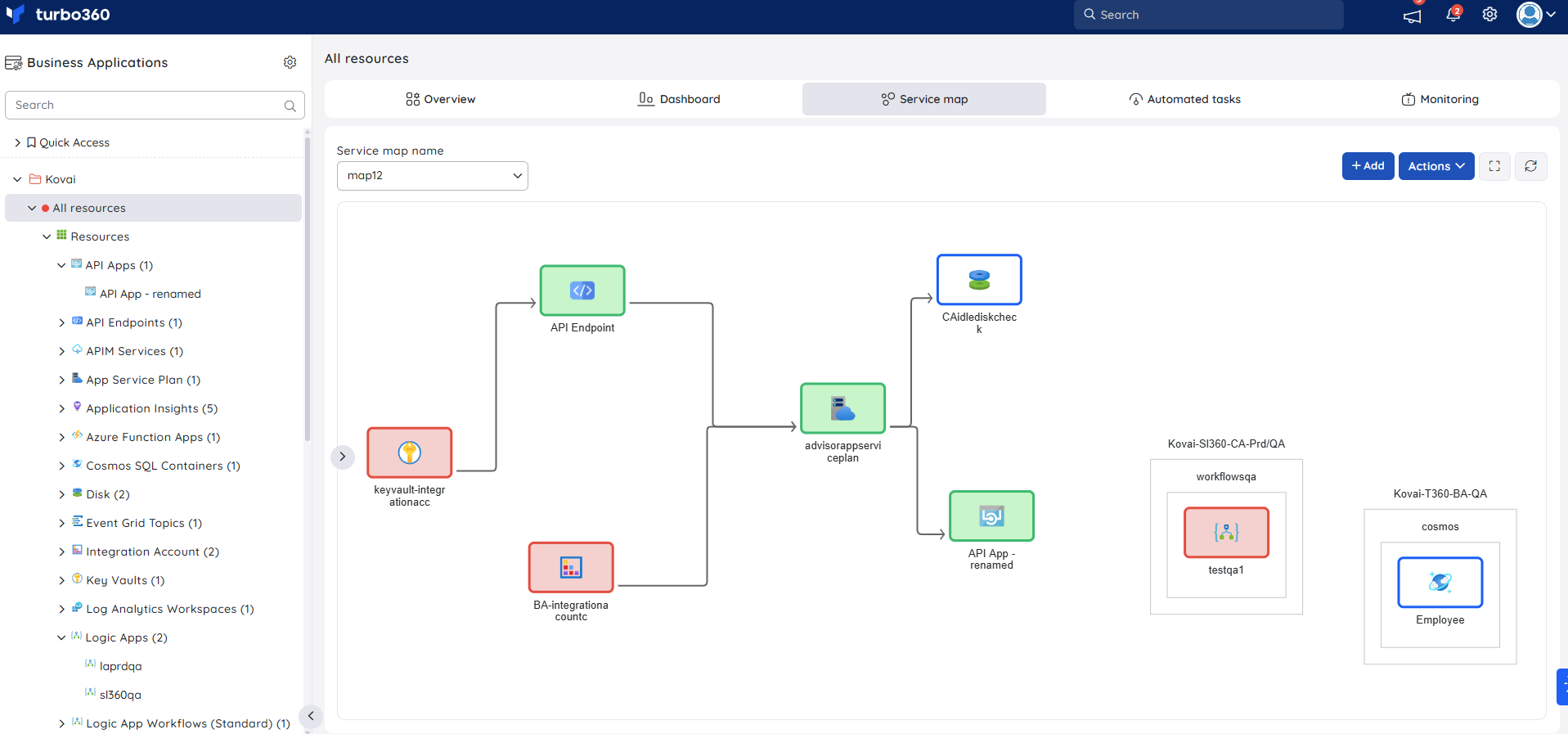Select the CAidlediskcheck disk node
Image resolution: width=1568 pixels, height=734 pixels.
[x=979, y=280]
